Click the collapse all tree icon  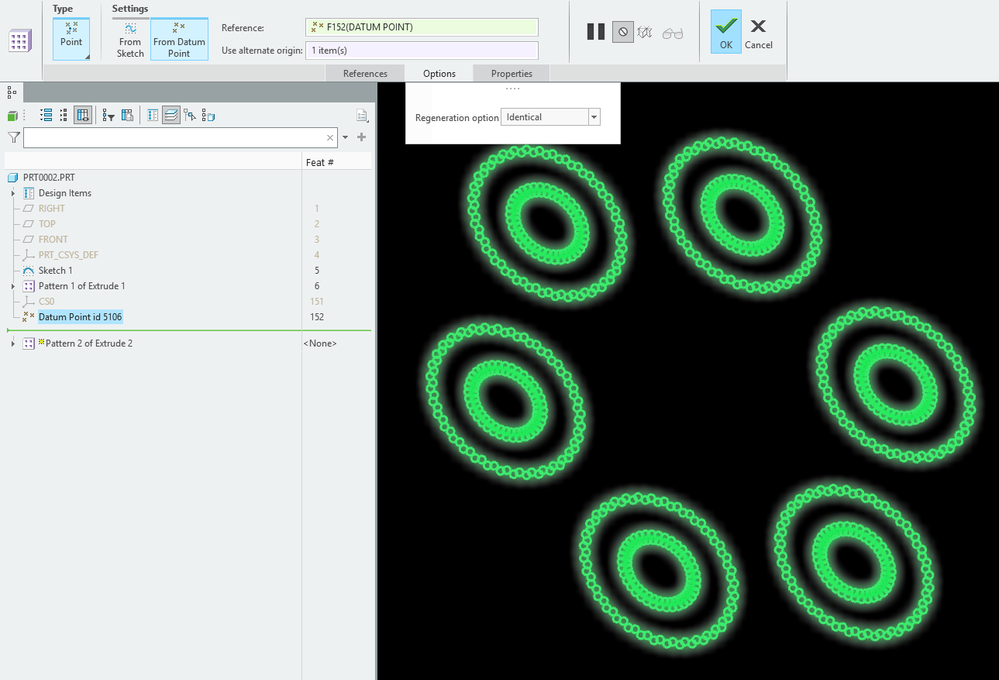pyautogui.click(x=63, y=115)
